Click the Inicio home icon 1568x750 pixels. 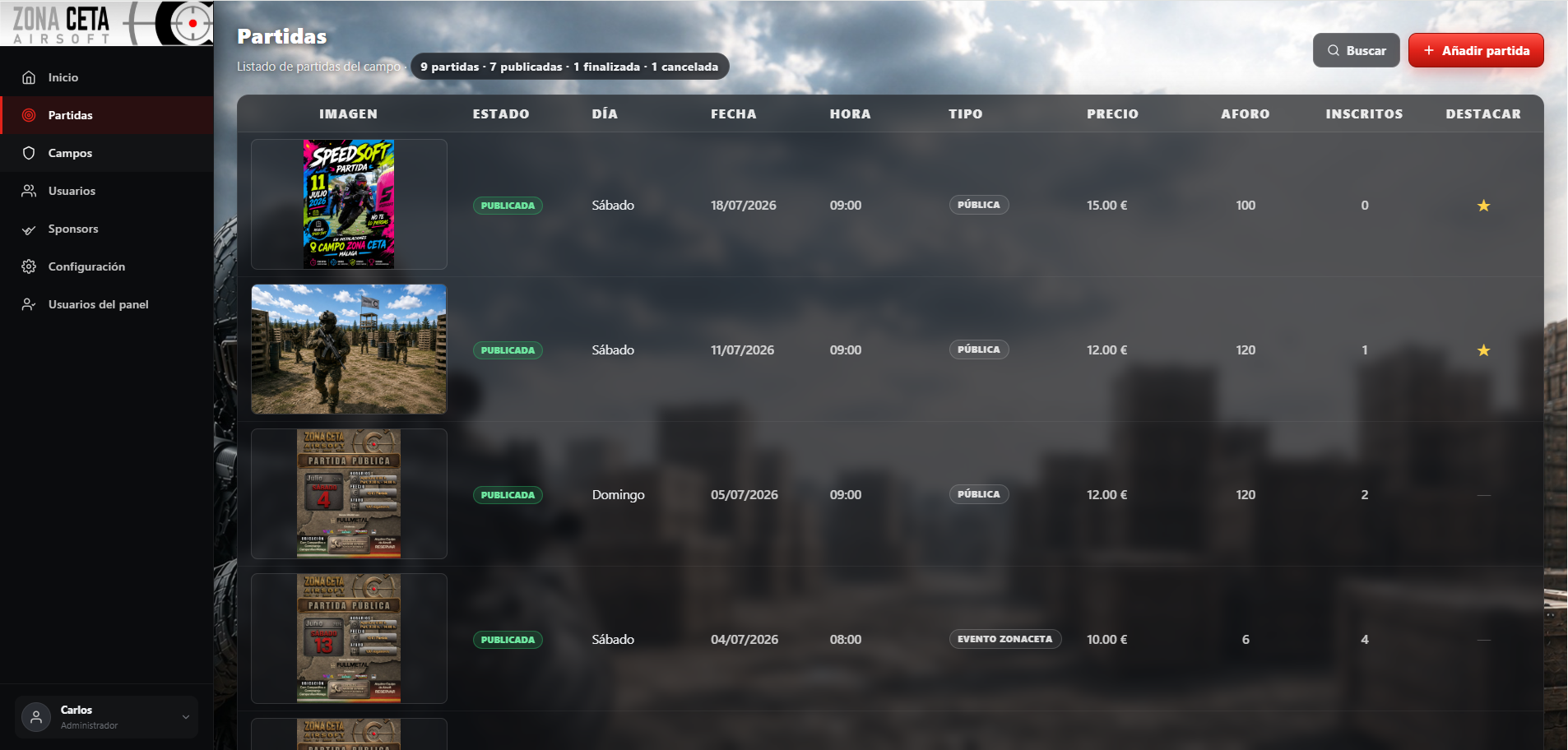pyautogui.click(x=29, y=77)
